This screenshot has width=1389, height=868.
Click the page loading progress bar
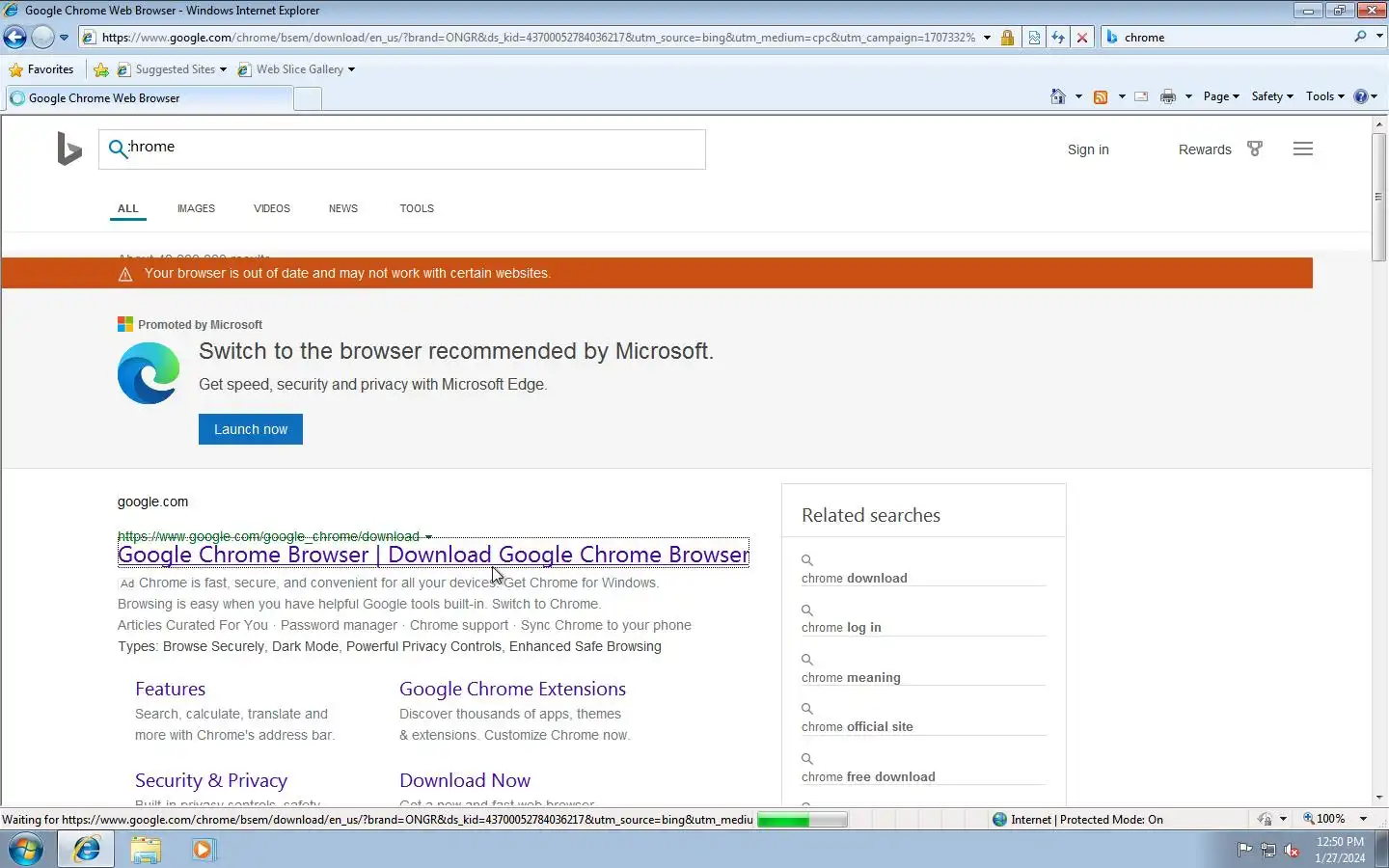pyautogui.click(x=803, y=820)
